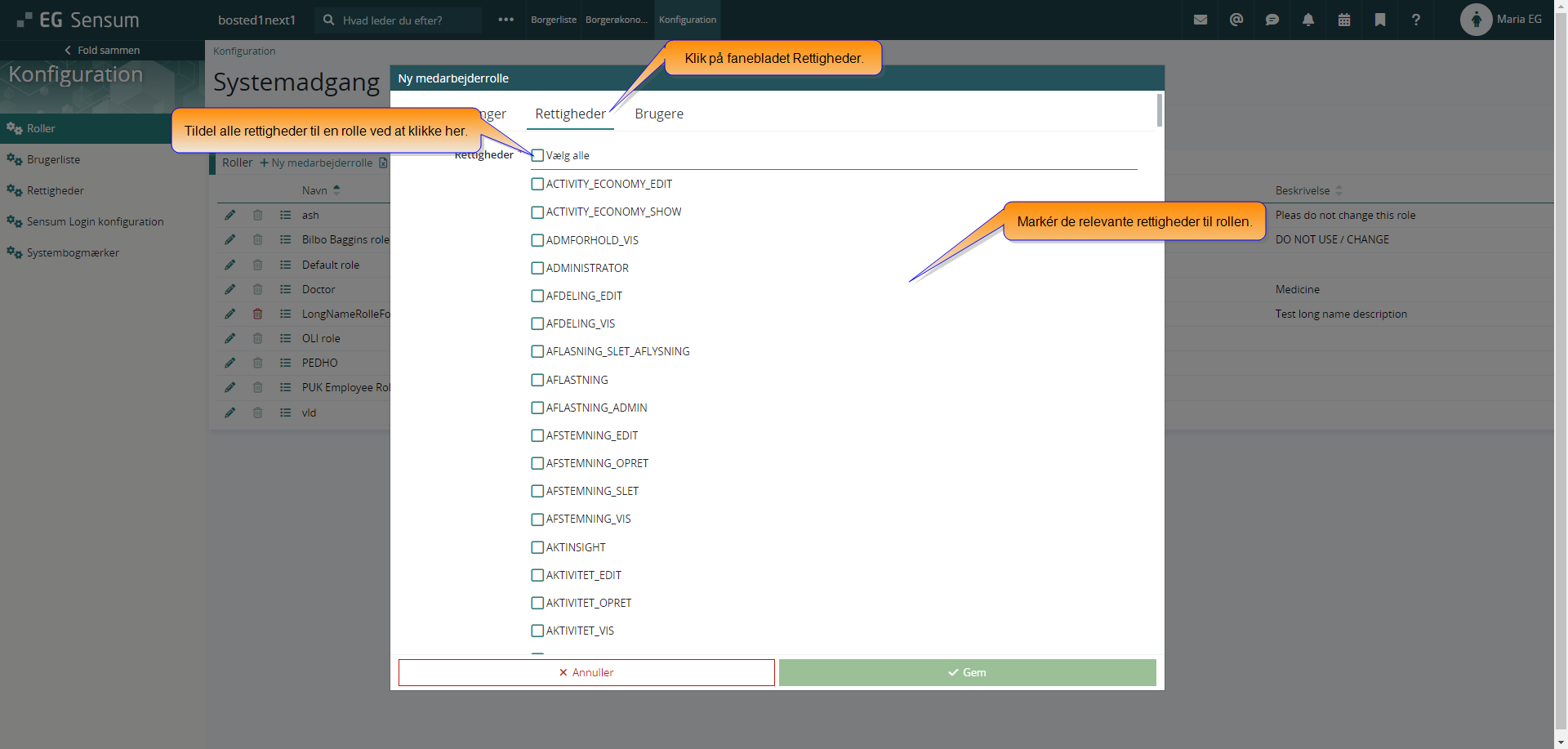1568x749 pixels.
Task: Open the mail envelope icon in header
Action: coord(1200,20)
